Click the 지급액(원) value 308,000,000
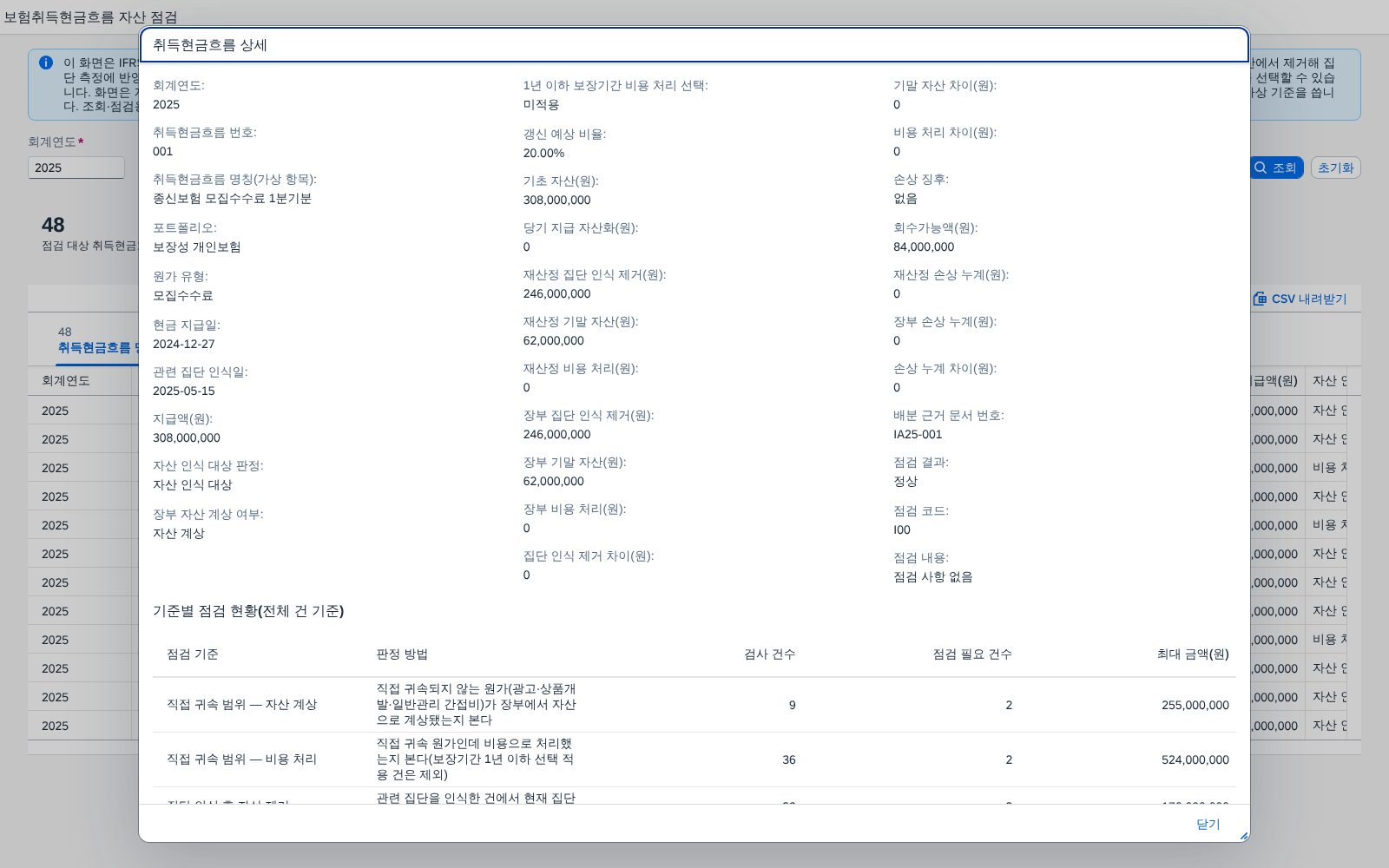The height and width of the screenshot is (868, 1389). tap(187, 437)
